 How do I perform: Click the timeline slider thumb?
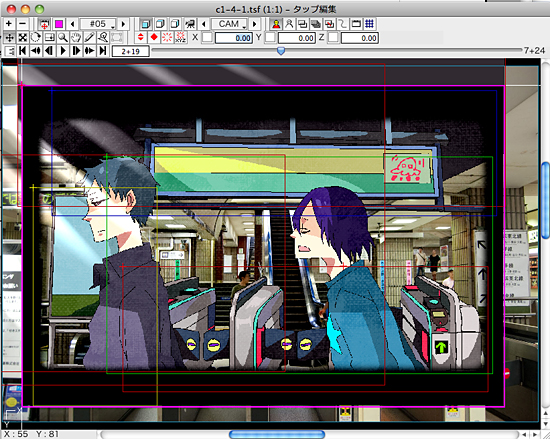point(281,51)
